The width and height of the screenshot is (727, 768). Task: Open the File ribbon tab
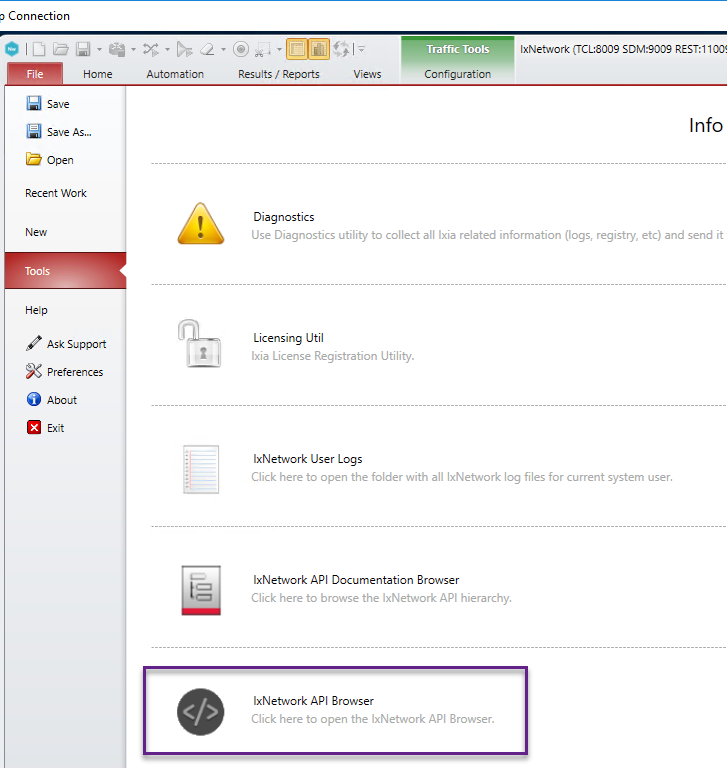[x=35, y=74]
